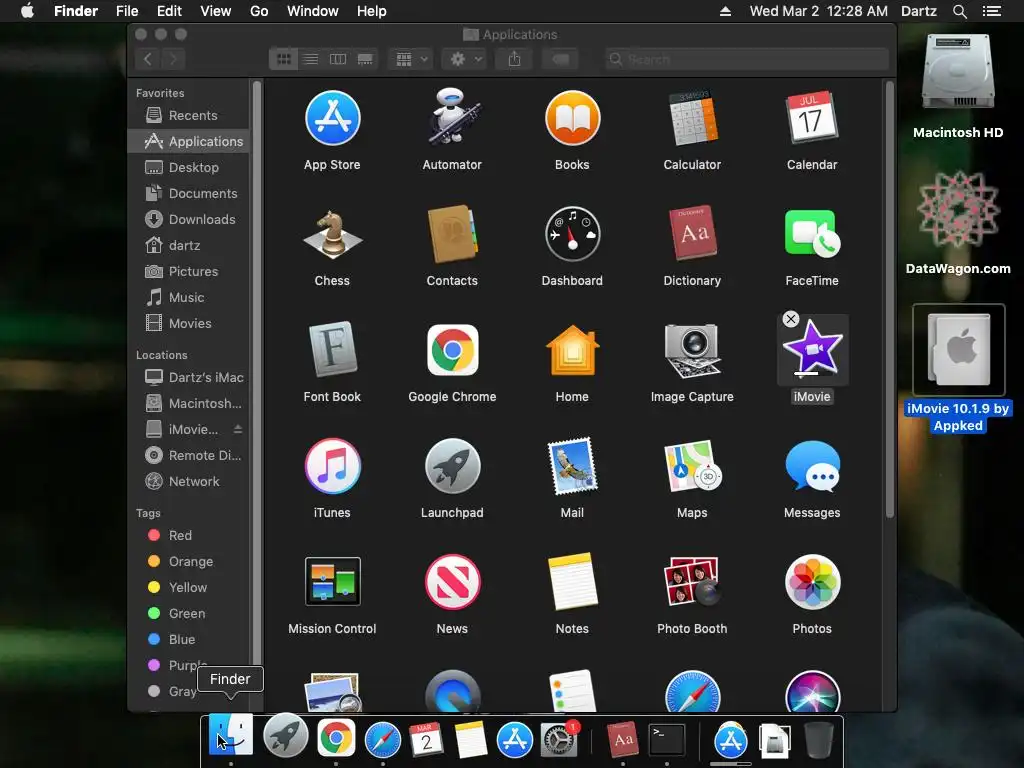The height and width of the screenshot is (768, 1024).
Task: Select Launchpad in the Applications folder
Action: coord(452,466)
